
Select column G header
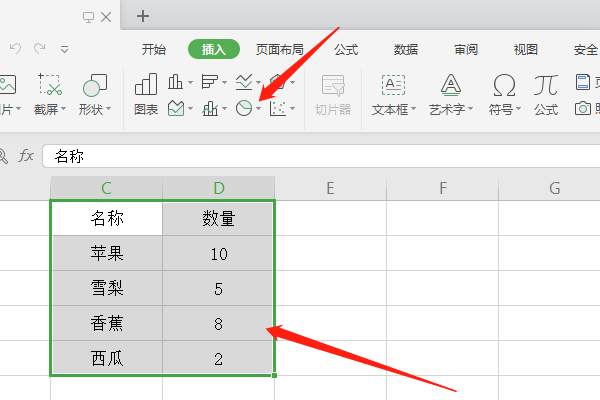tap(554, 188)
